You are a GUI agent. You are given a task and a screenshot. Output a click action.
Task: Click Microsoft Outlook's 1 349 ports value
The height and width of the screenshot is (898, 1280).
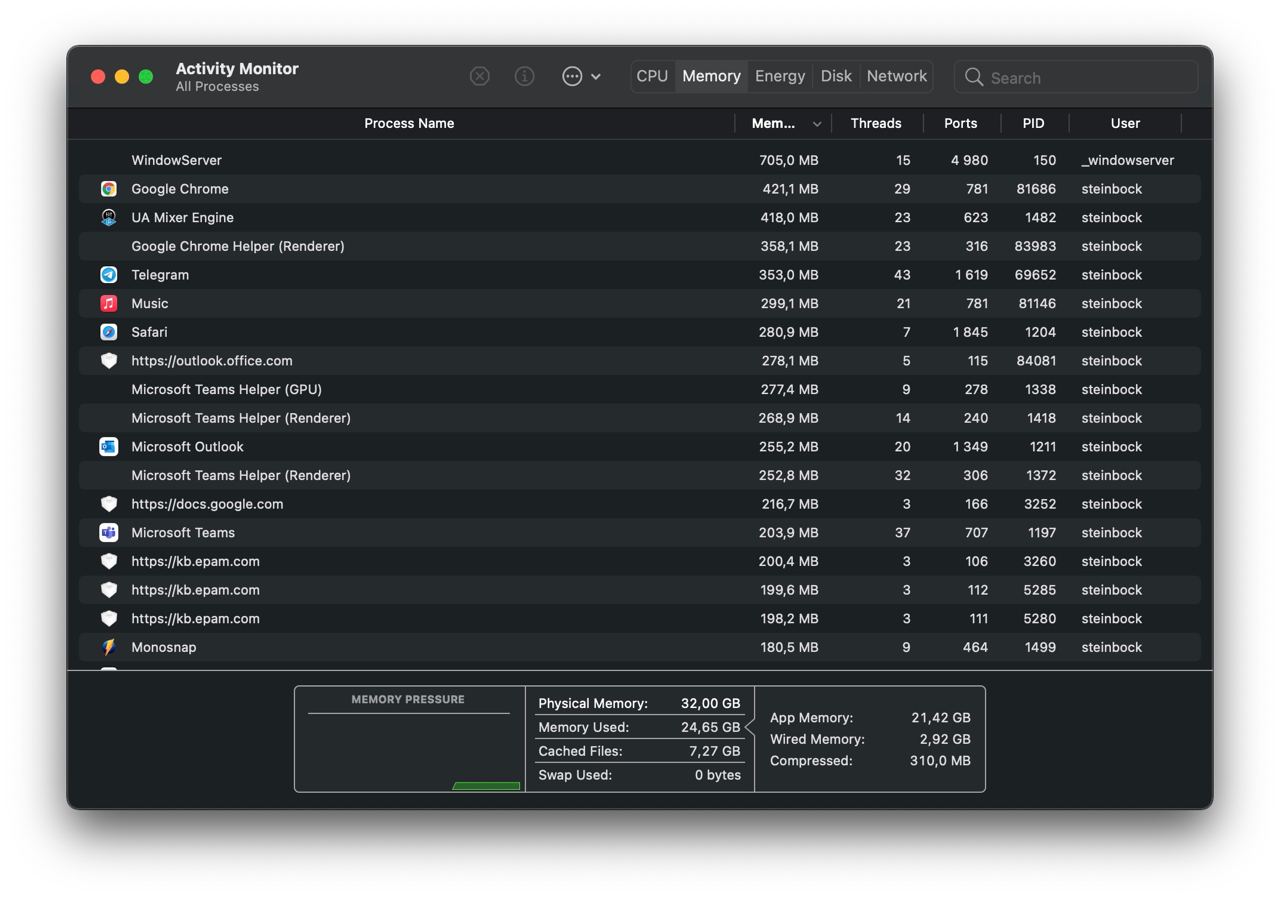[970, 447]
